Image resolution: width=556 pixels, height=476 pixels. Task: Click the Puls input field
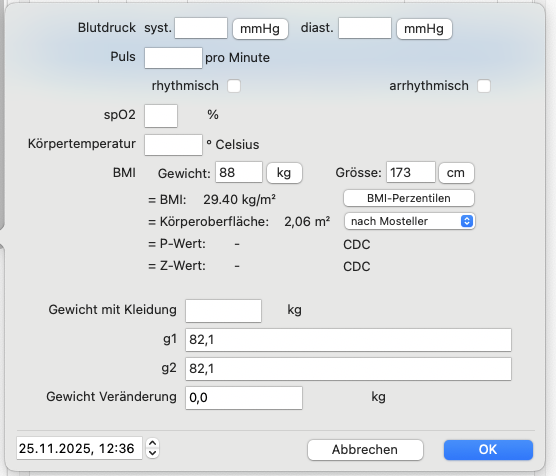(173, 58)
